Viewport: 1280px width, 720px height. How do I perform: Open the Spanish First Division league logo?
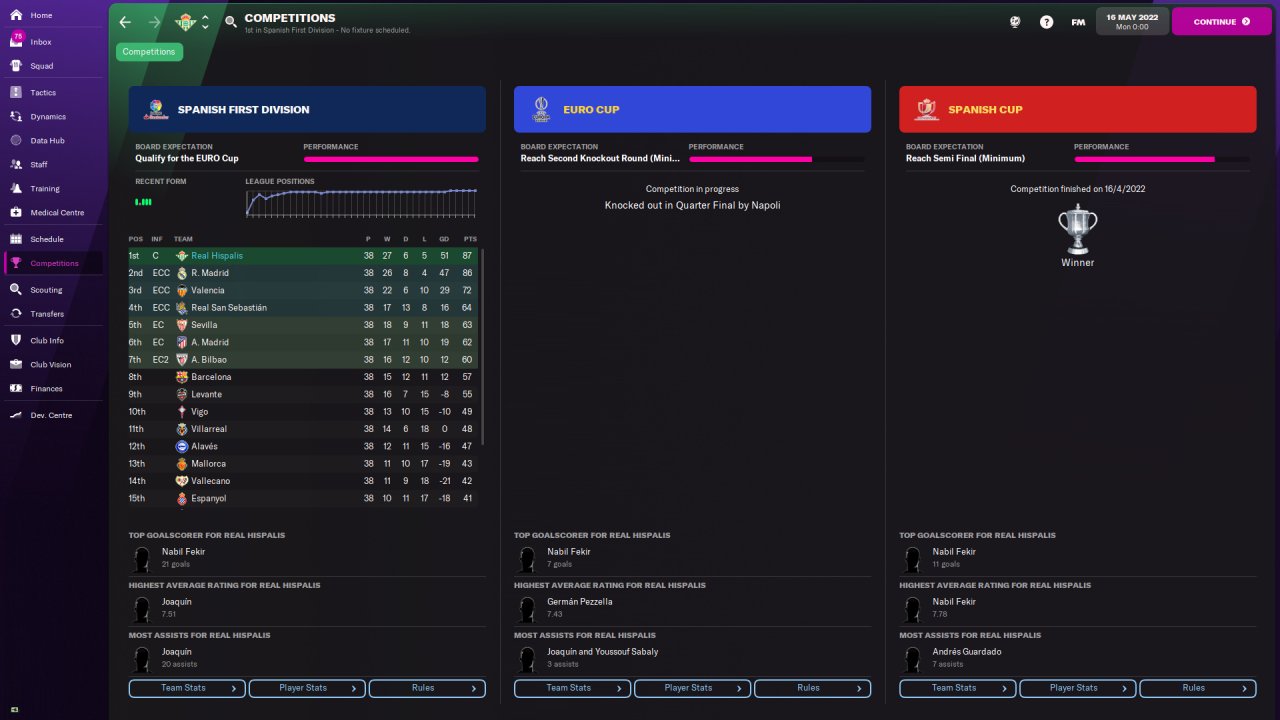click(155, 109)
